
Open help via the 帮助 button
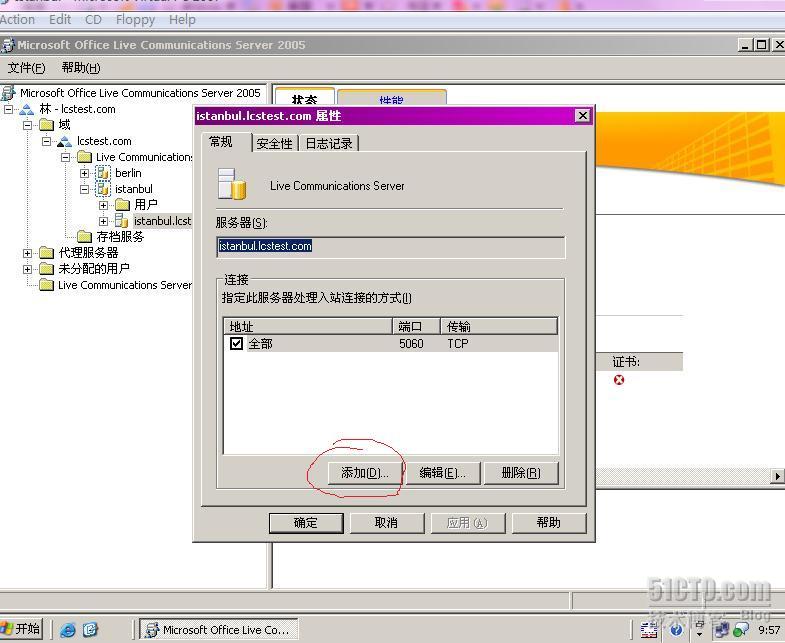[x=549, y=523]
